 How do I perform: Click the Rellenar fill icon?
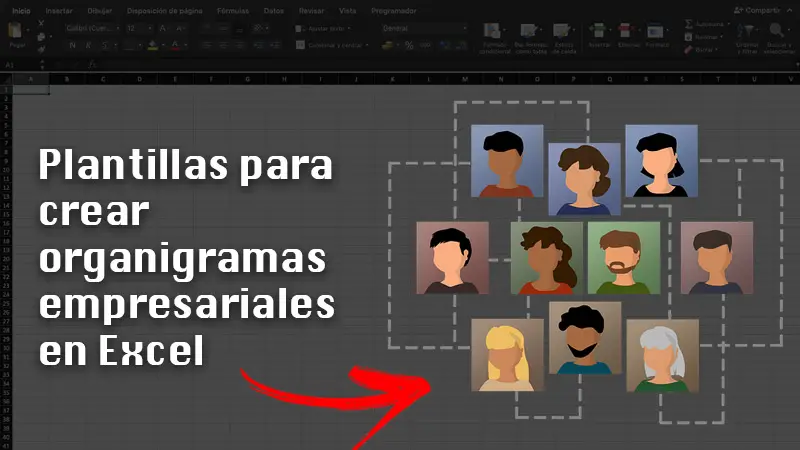[x=689, y=37]
